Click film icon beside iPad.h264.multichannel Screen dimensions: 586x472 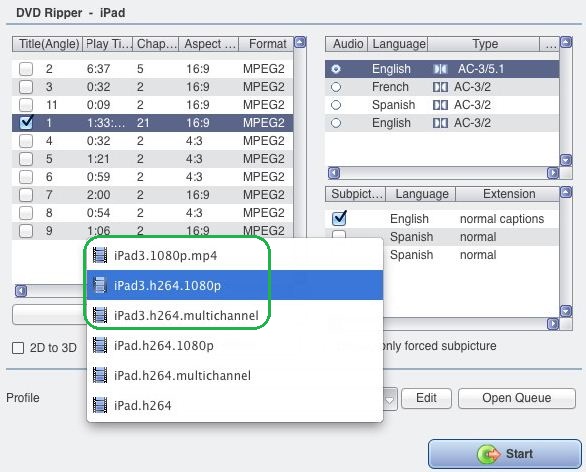click(x=100, y=375)
